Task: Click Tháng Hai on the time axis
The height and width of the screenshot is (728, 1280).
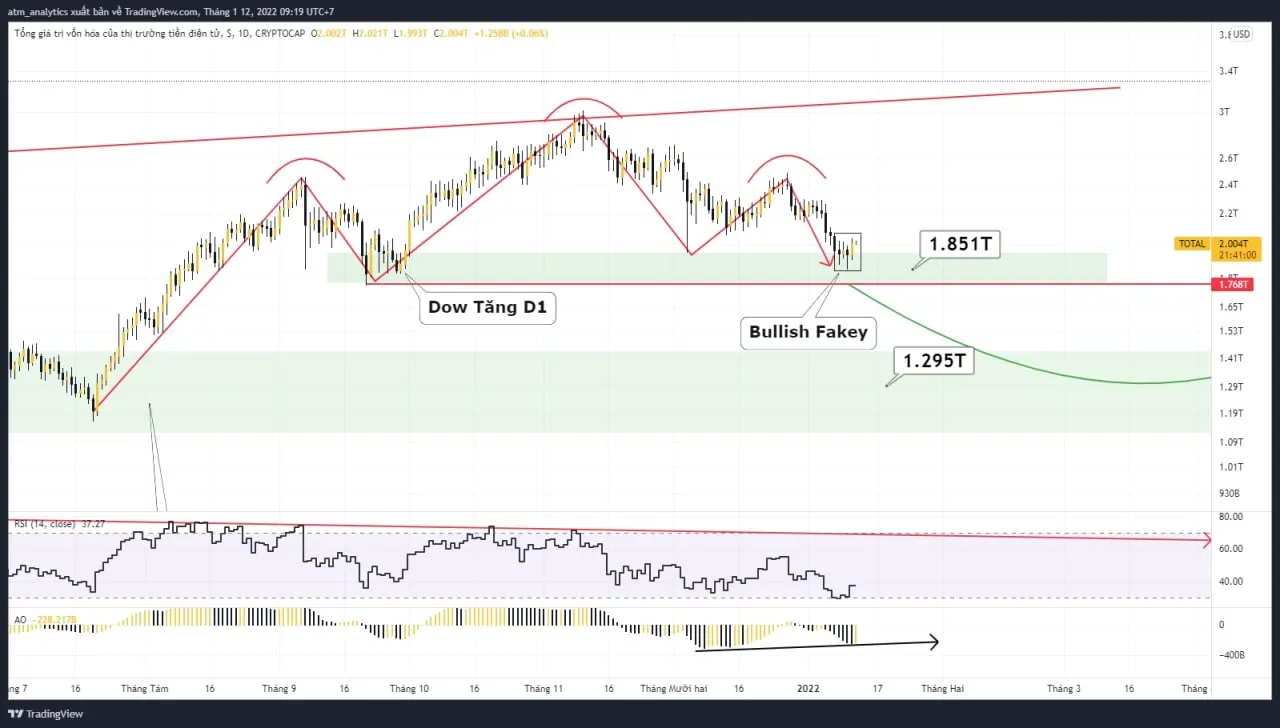Action: pos(943,688)
